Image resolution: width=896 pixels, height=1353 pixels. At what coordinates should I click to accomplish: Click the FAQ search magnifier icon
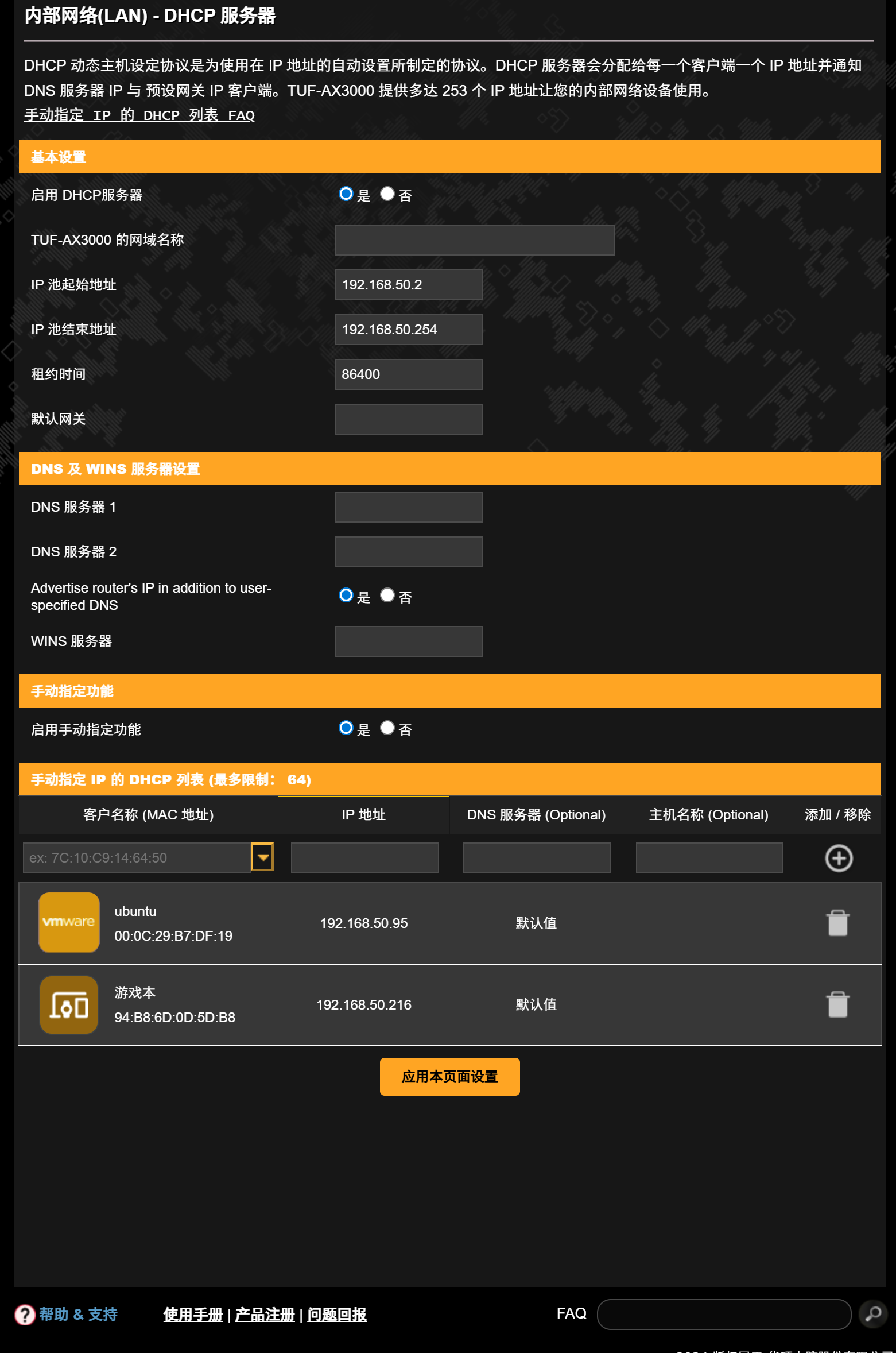pos(873,1314)
